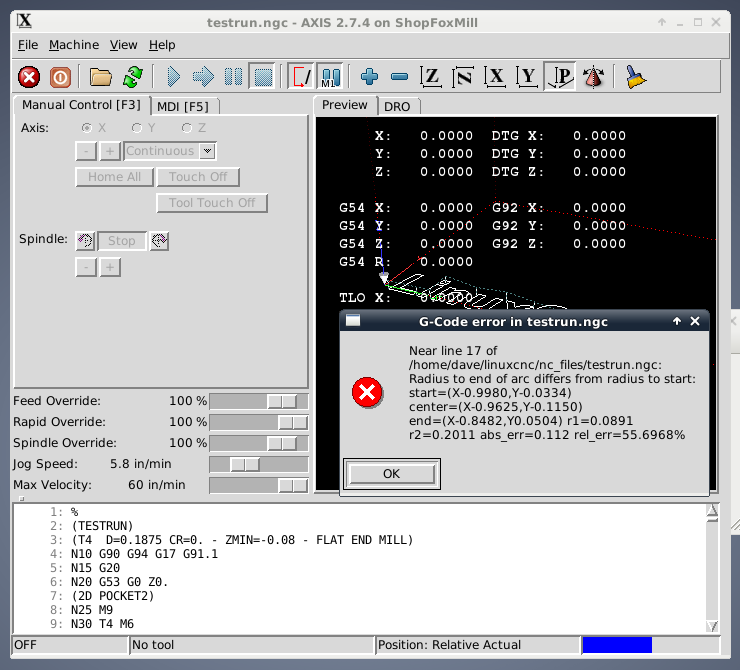This screenshot has width=740, height=670.
Task: Start spindle counterclockwise
Action: click(85, 241)
